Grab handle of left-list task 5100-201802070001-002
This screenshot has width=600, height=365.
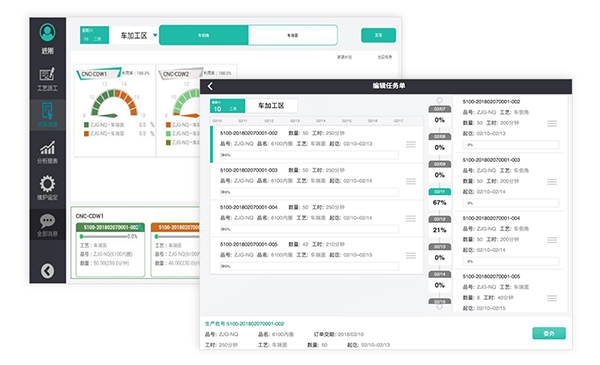click(411, 144)
